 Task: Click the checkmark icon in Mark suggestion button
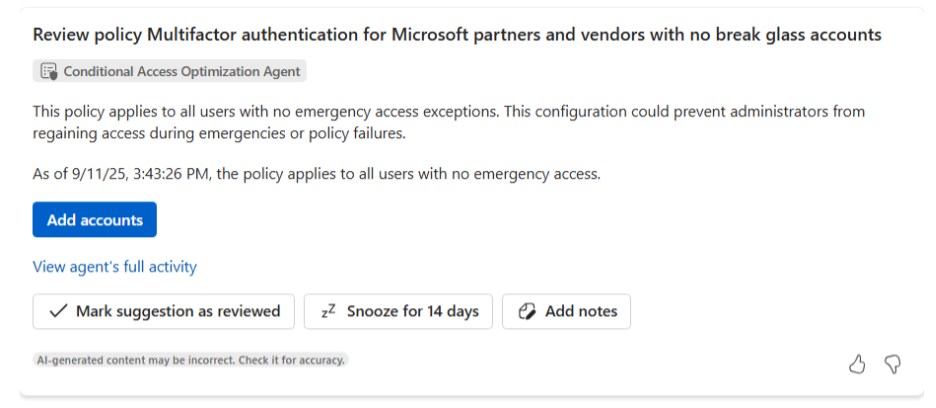58,312
